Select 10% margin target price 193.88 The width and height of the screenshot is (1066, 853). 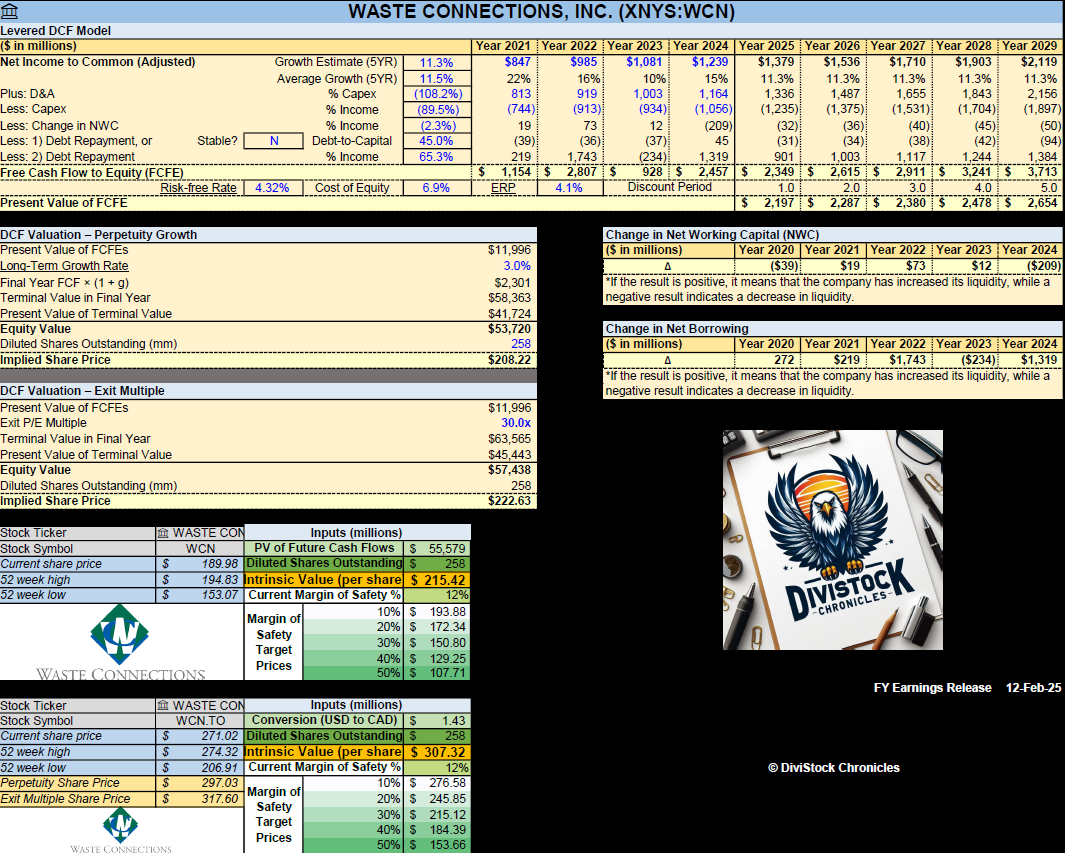coord(437,612)
